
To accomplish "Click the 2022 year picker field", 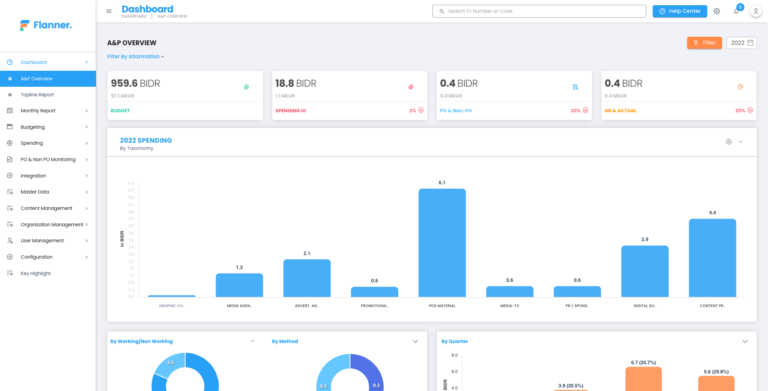I will (x=742, y=43).
